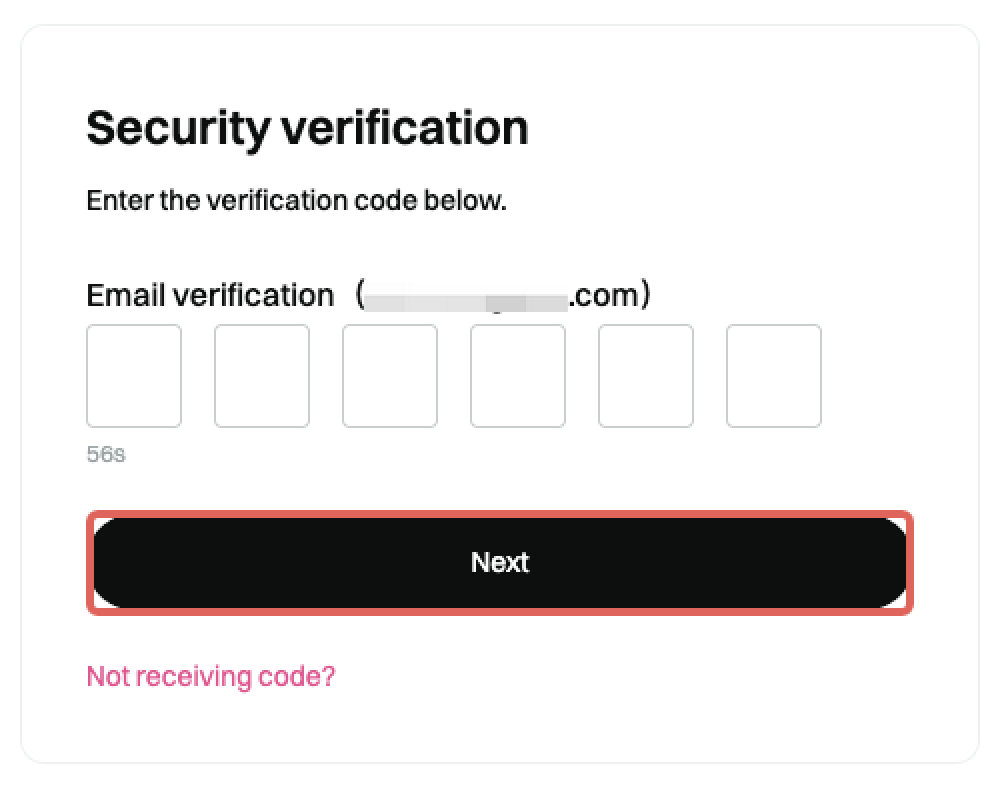Viewport: 998px width, 794px height.
Task: Click the Email verification label
Action: 209,295
